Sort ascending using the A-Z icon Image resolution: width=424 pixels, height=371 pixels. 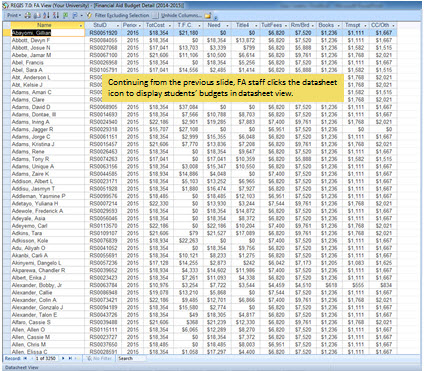click(46, 15)
